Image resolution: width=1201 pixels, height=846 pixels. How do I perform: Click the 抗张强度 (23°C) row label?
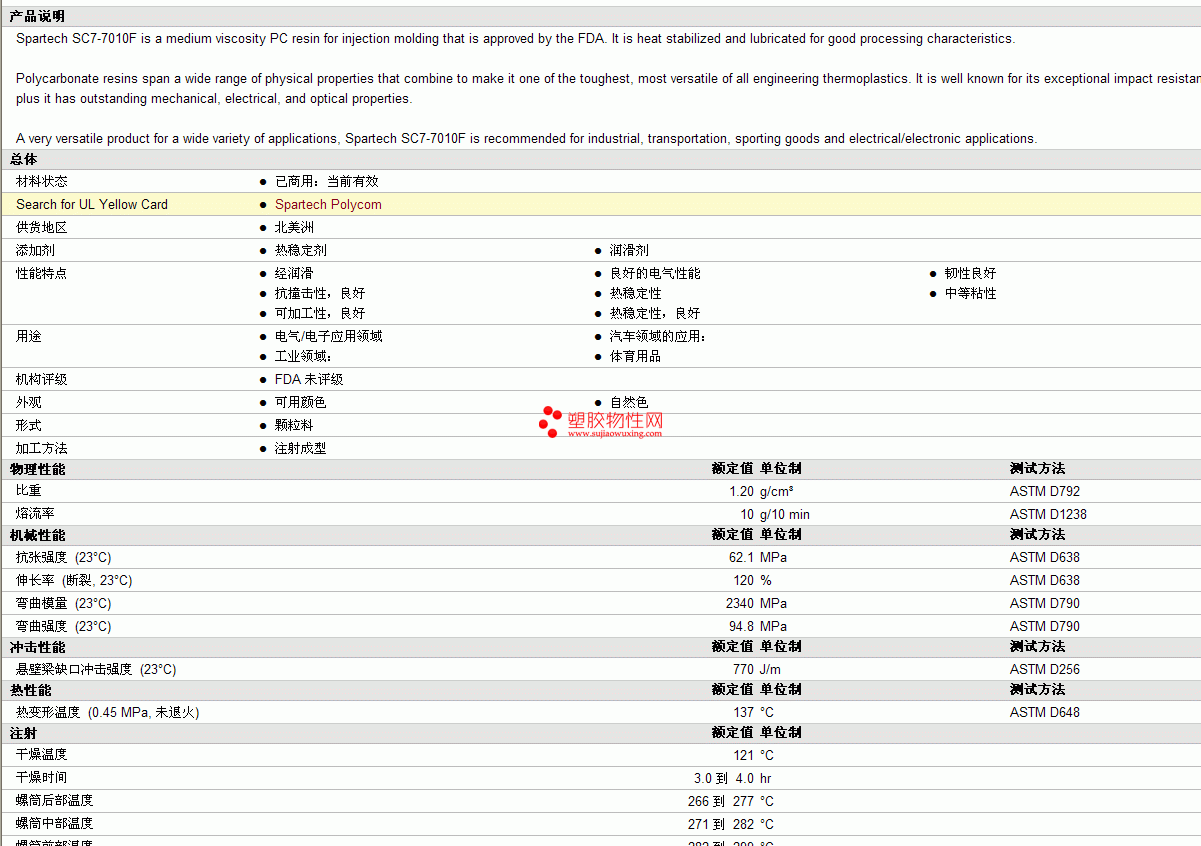pyautogui.click(x=64, y=557)
